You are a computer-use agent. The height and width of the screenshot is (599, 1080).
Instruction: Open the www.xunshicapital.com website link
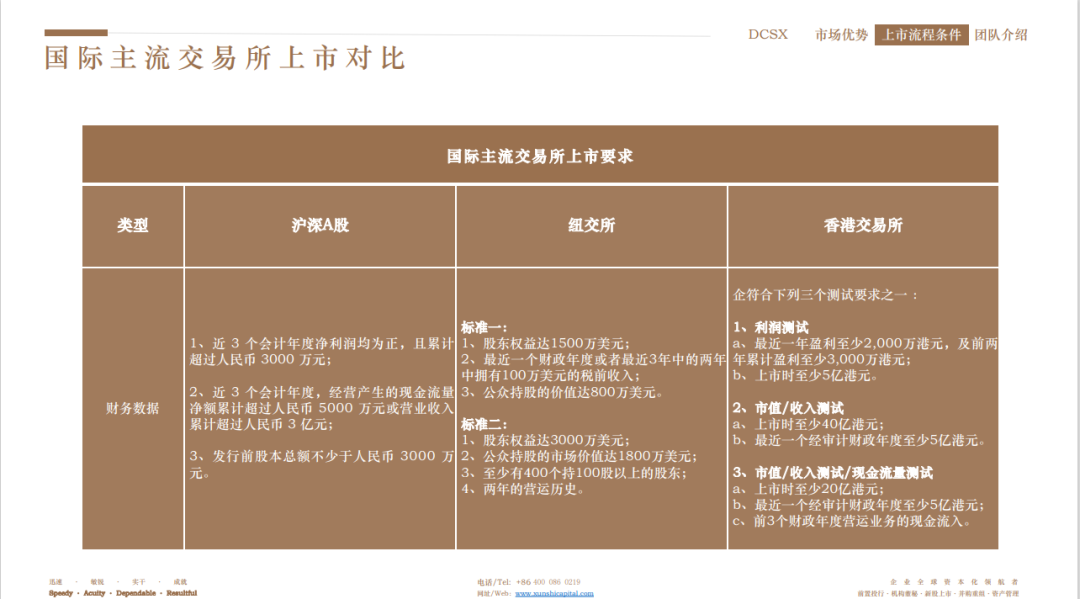[554, 593]
